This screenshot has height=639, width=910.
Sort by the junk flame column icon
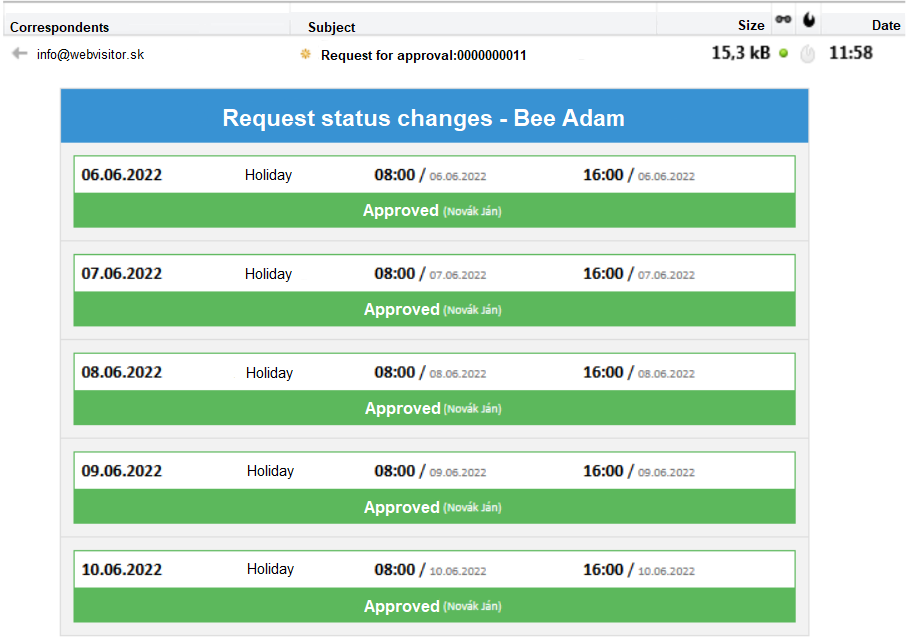coord(808,21)
